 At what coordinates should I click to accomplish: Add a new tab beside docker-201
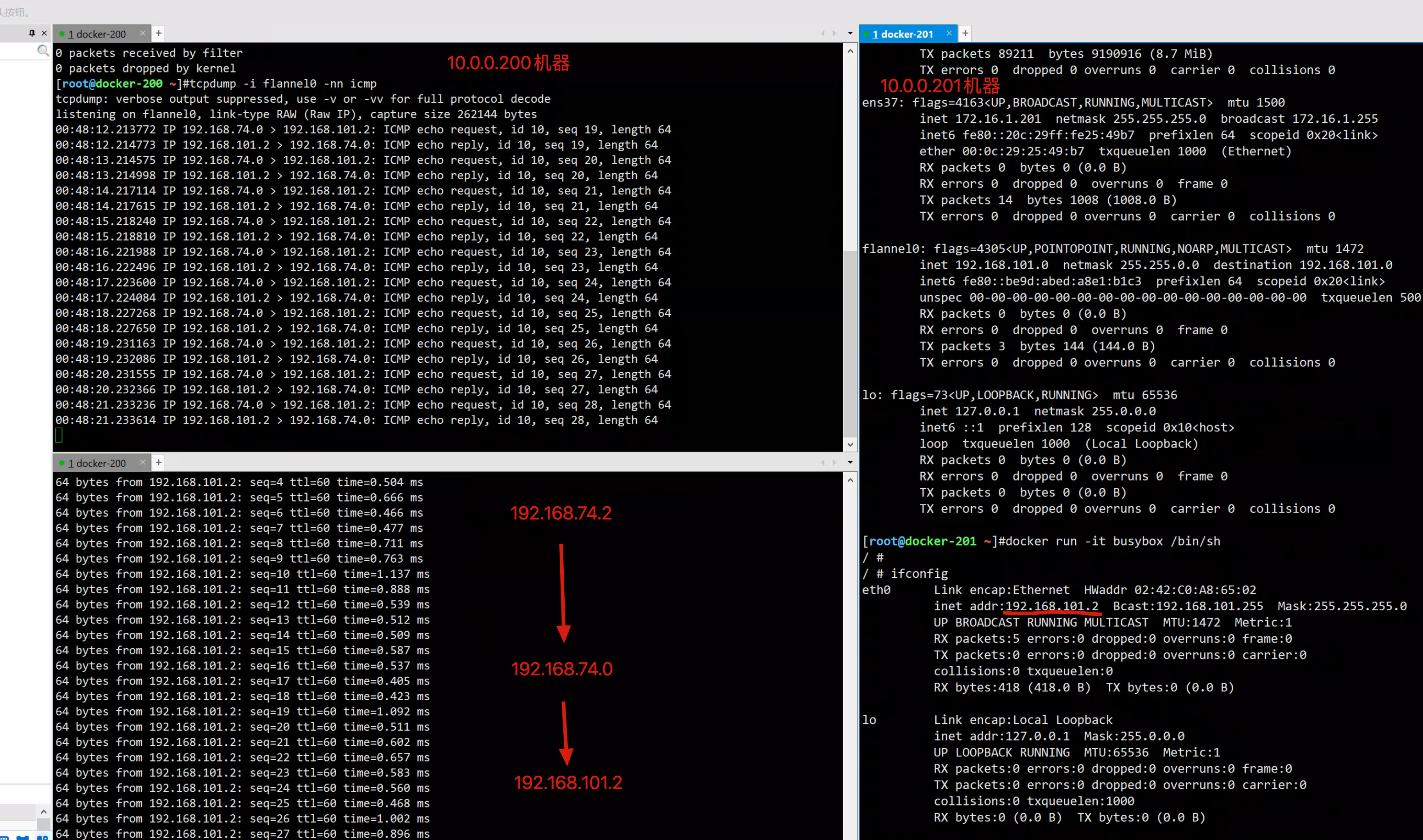pyautogui.click(x=965, y=33)
